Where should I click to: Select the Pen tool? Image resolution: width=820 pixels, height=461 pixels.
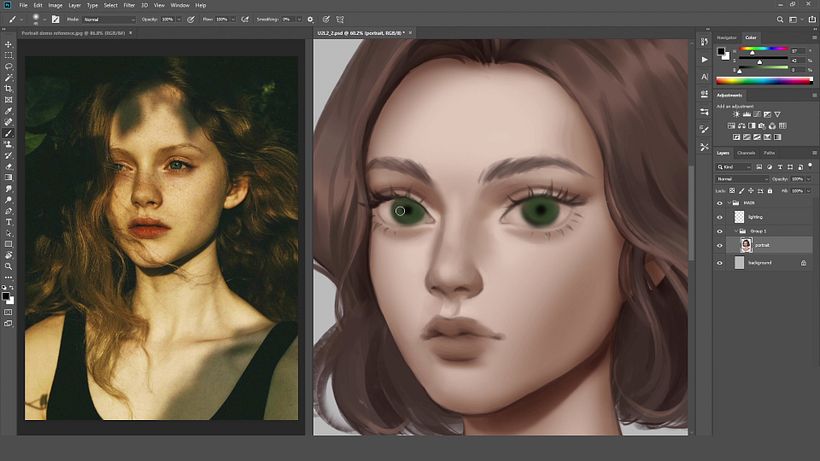click(8, 211)
